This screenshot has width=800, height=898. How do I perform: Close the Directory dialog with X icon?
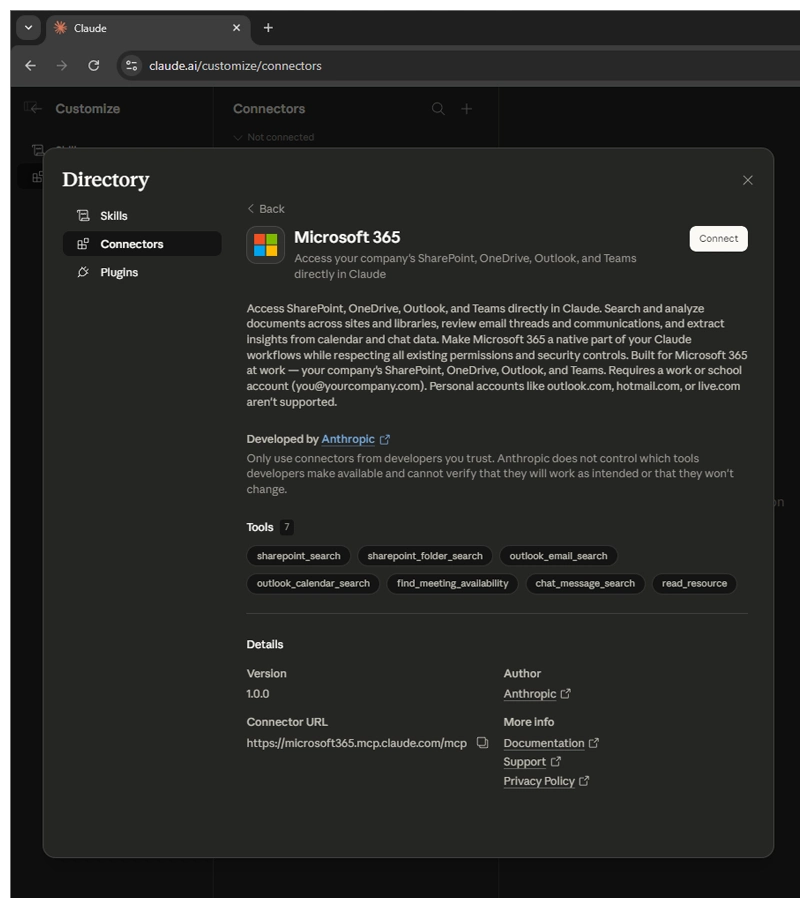point(747,180)
